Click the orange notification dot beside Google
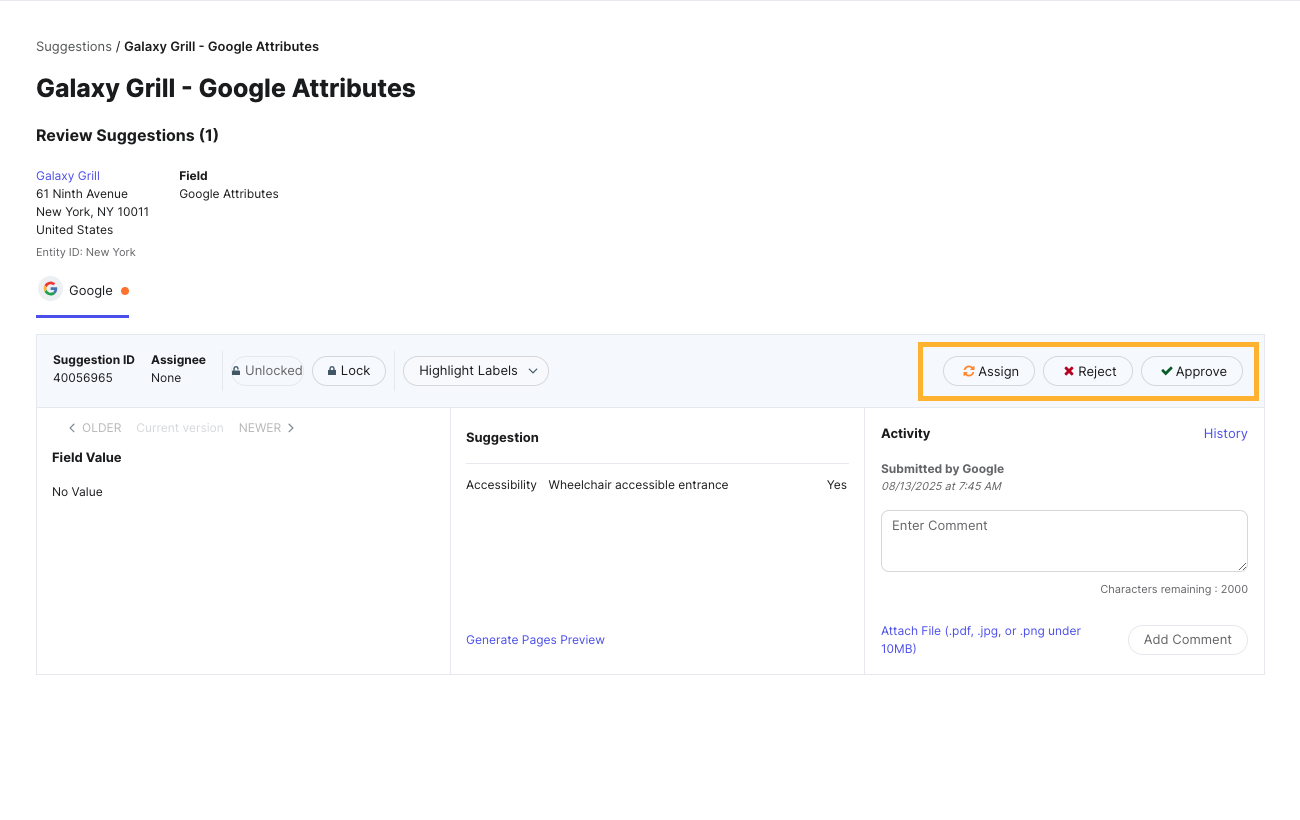 [x=124, y=290]
